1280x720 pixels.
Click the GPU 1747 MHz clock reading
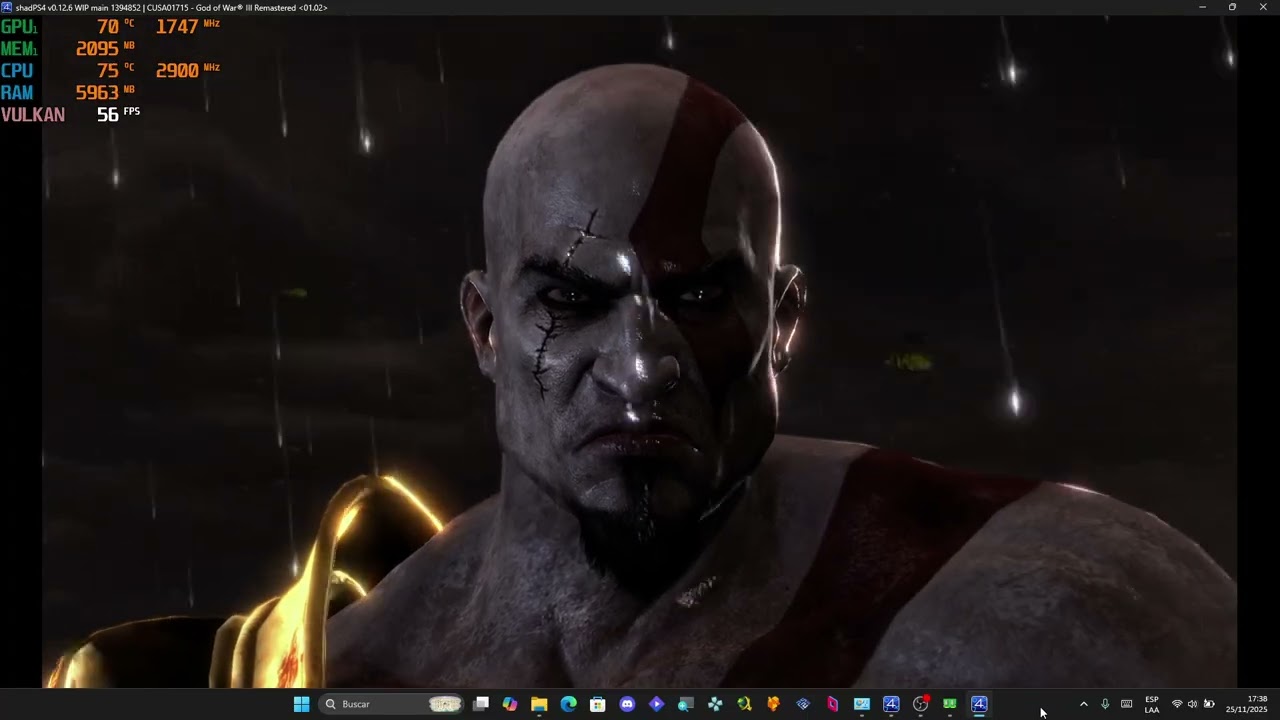point(188,27)
